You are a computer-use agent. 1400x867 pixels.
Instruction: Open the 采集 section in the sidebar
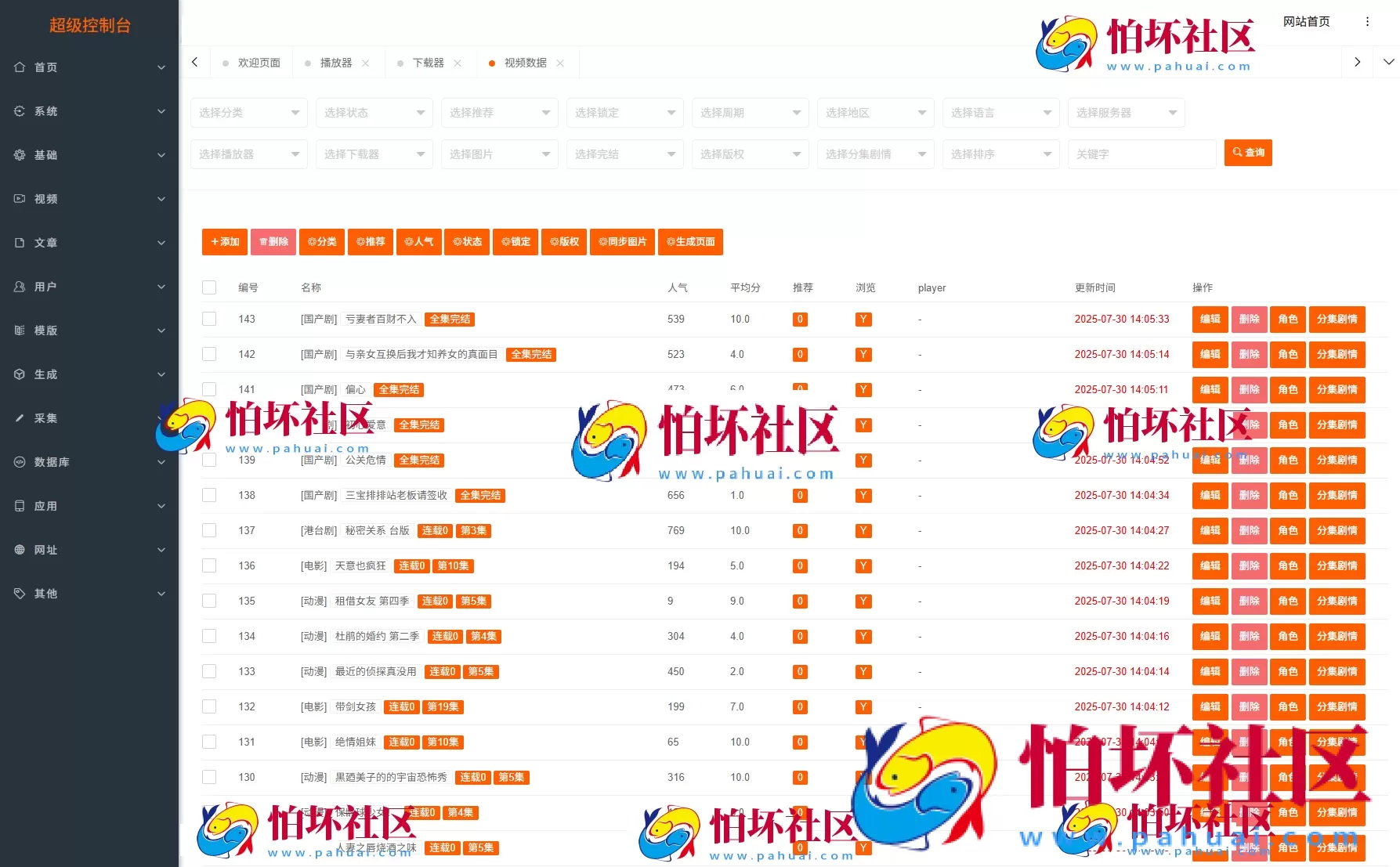pyautogui.click(x=45, y=418)
